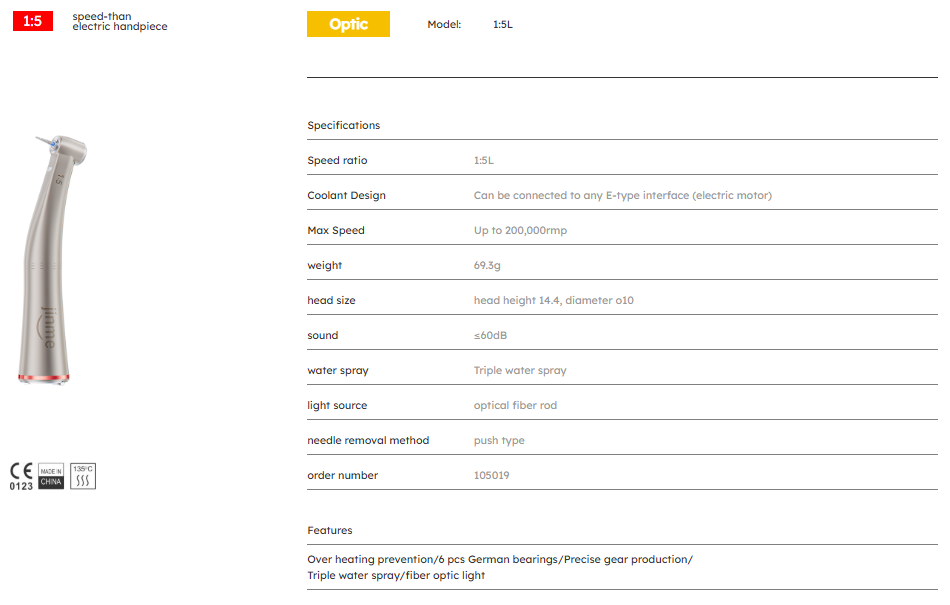Select the Speed ratio row label
This screenshot has height=605, width=950.
click(x=337, y=160)
